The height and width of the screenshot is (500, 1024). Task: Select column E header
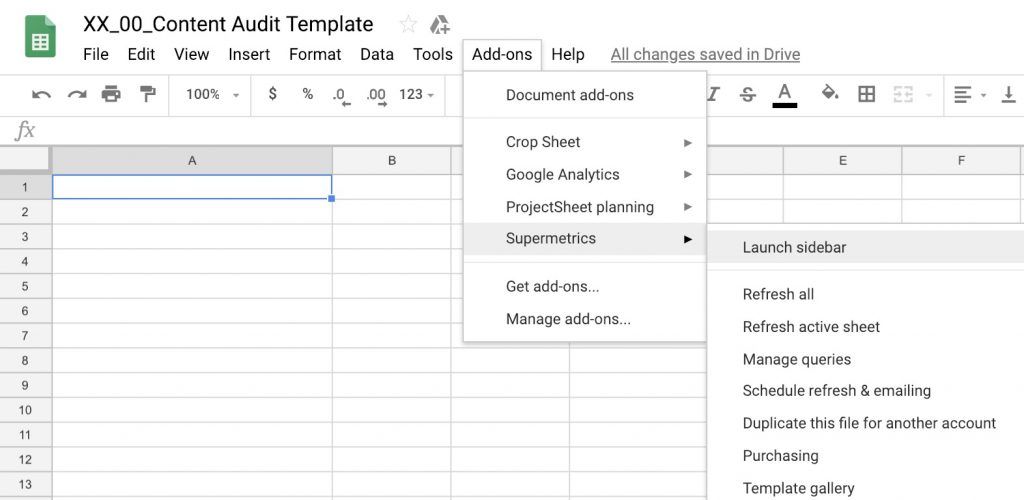[842, 161]
